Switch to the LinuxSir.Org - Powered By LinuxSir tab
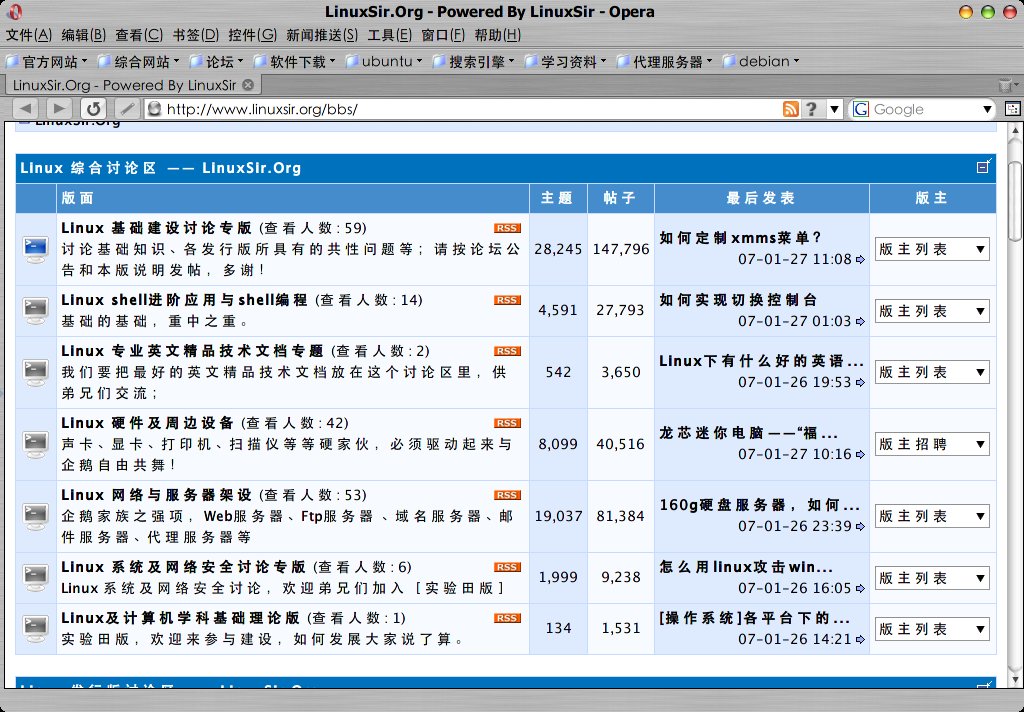 pos(133,85)
